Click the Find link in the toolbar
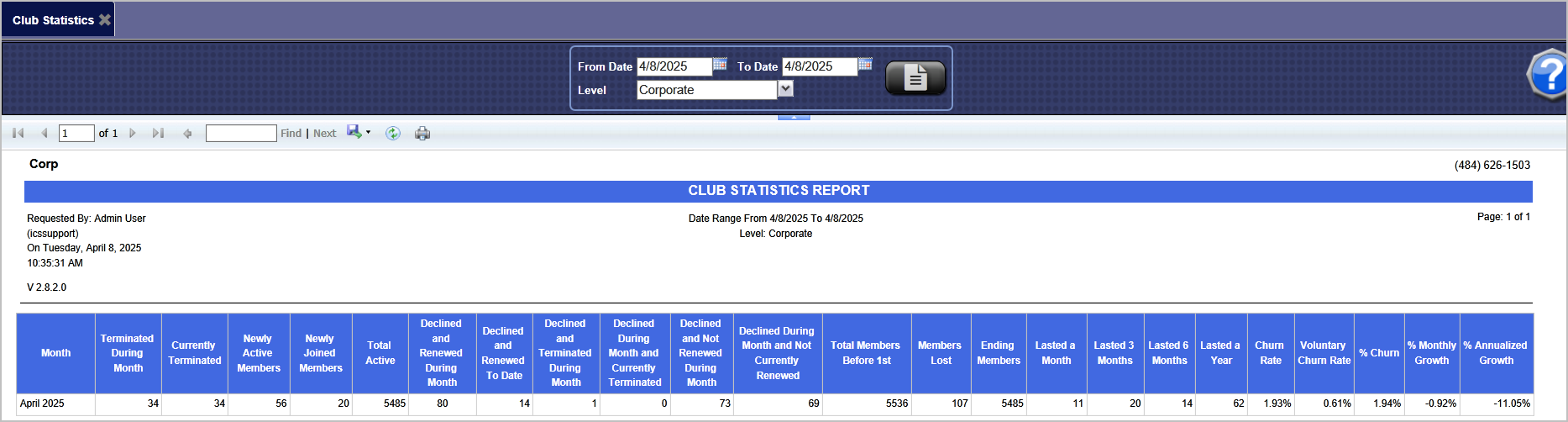The image size is (1568, 422). 291,133
